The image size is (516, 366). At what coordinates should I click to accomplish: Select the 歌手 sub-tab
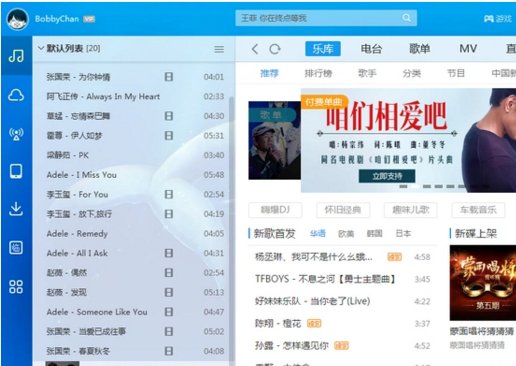pyautogui.click(x=367, y=73)
